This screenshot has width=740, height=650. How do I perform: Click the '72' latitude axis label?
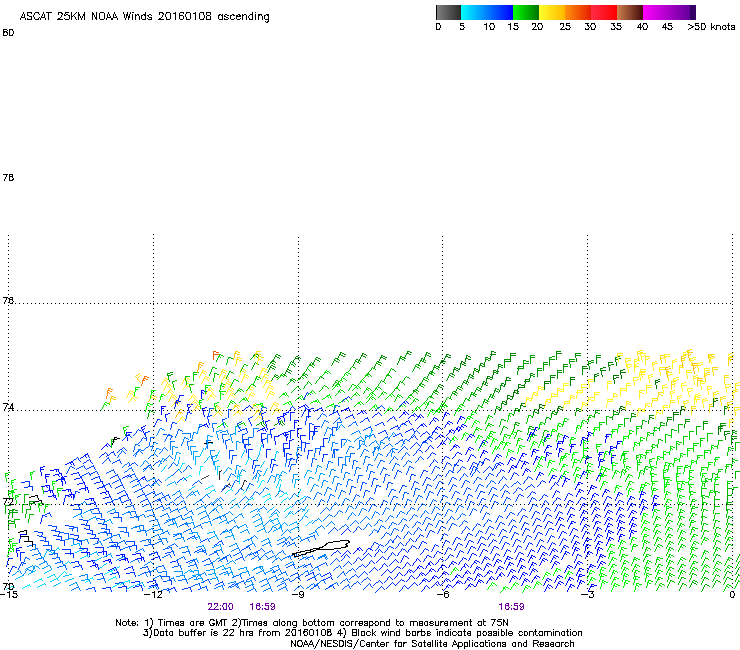point(8,501)
